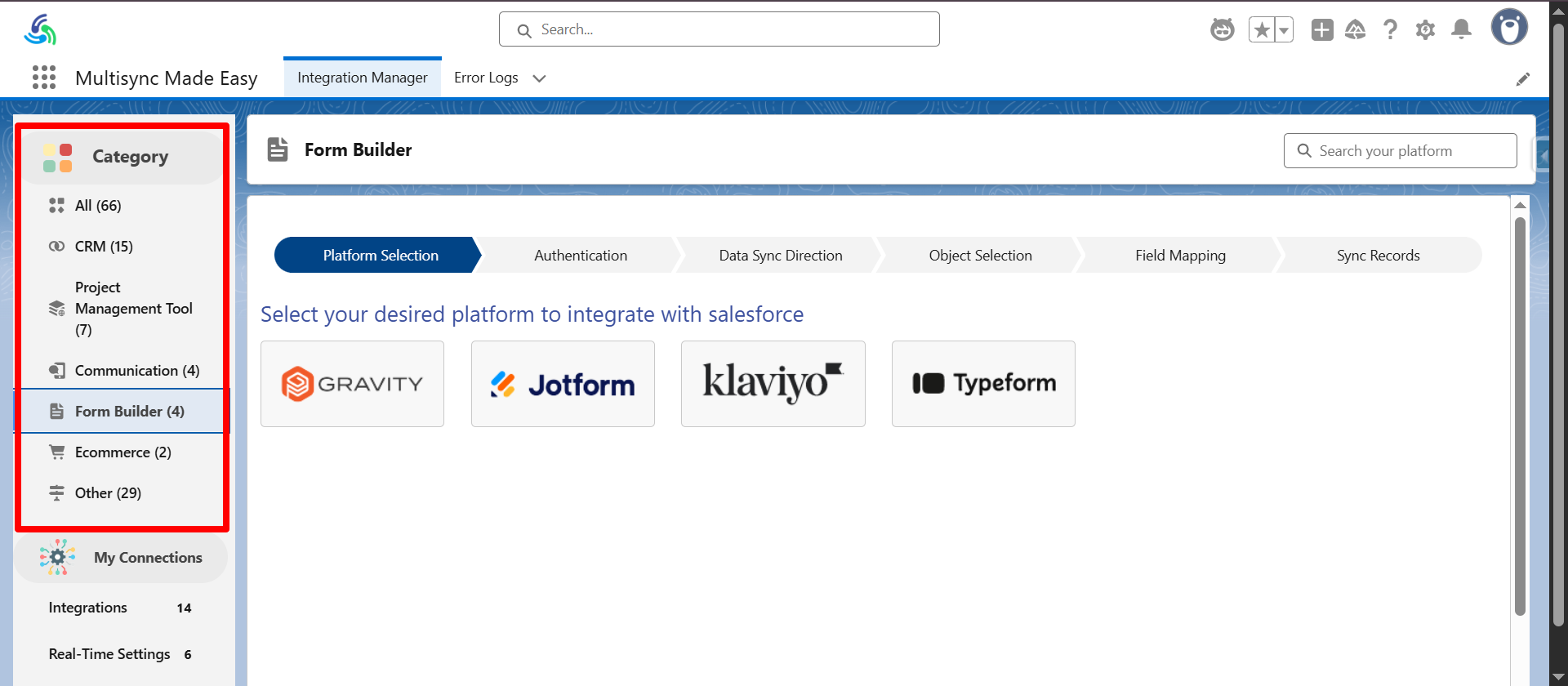The height and width of the screenshot is (686, 1568).
Task: Select the Data Sync Direction step
Action: [781, 256]
